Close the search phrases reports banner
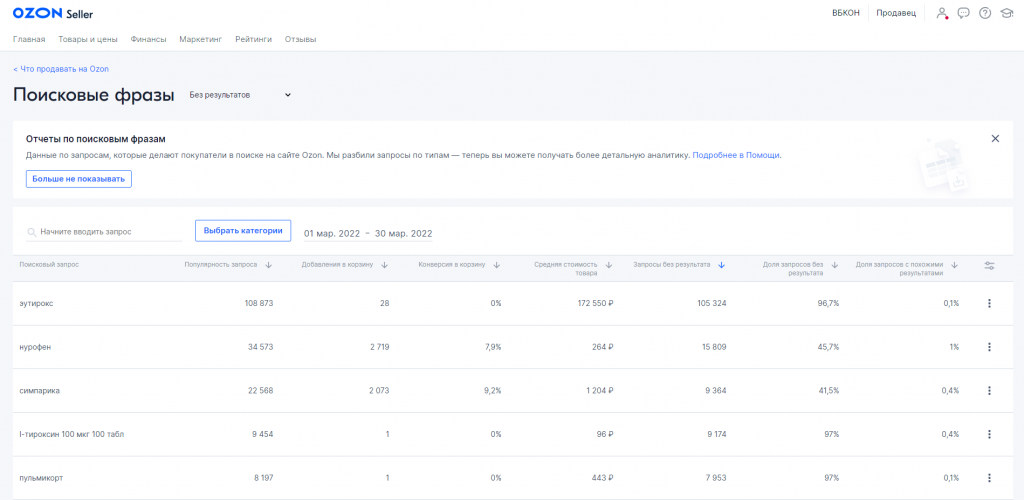This screenshot has width=1024, height=500. (995, 138)
